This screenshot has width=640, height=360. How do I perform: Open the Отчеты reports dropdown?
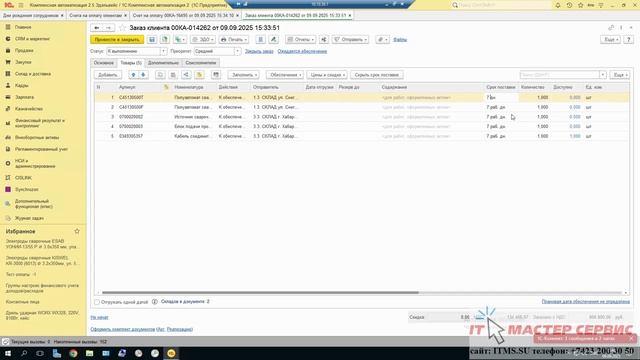click(x=300, y=40)
